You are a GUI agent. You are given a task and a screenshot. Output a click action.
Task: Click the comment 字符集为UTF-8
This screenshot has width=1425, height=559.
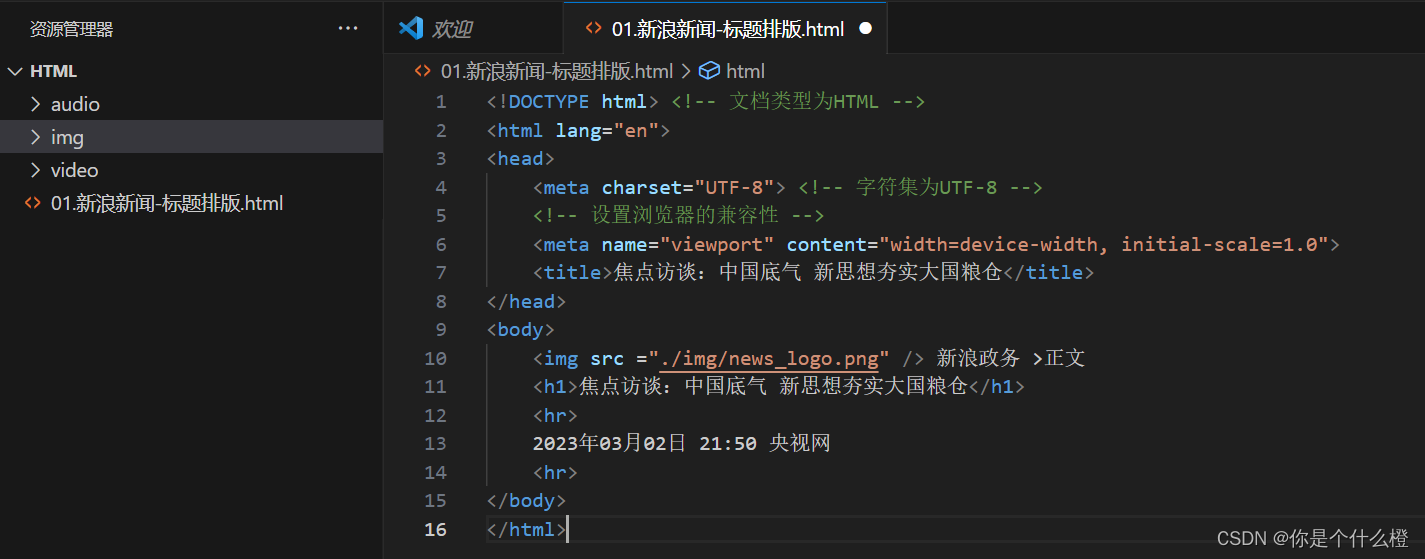pos(920,187)
